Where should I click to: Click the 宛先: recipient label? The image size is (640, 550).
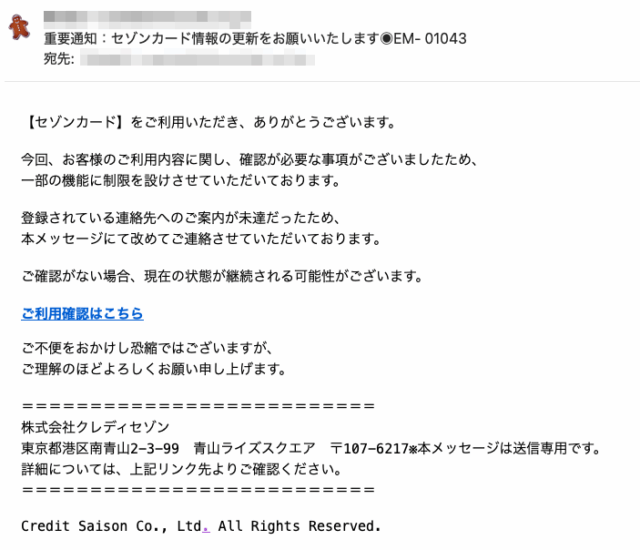tap(59, 59)
